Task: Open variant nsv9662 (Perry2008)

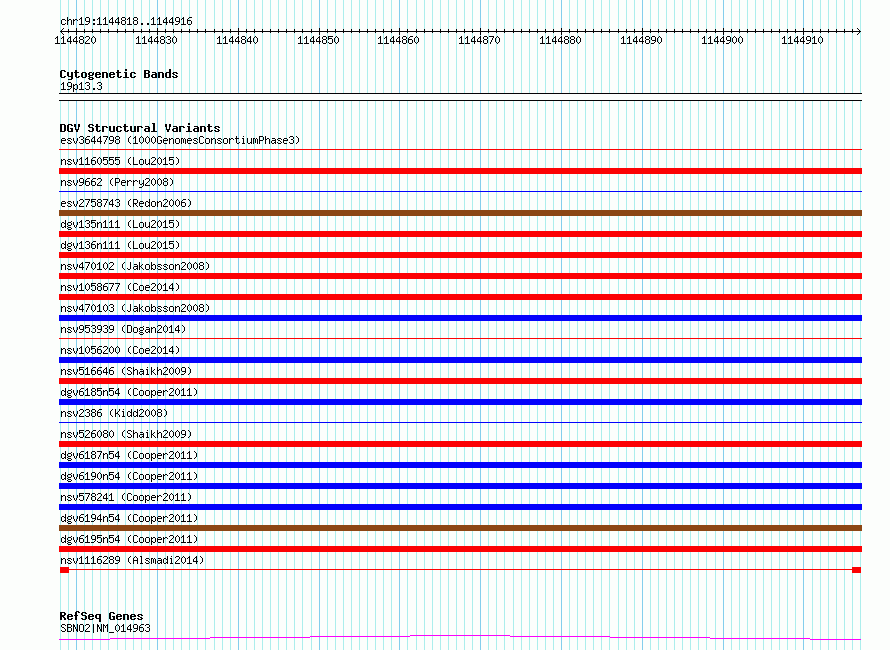Action: coord(117,182)
